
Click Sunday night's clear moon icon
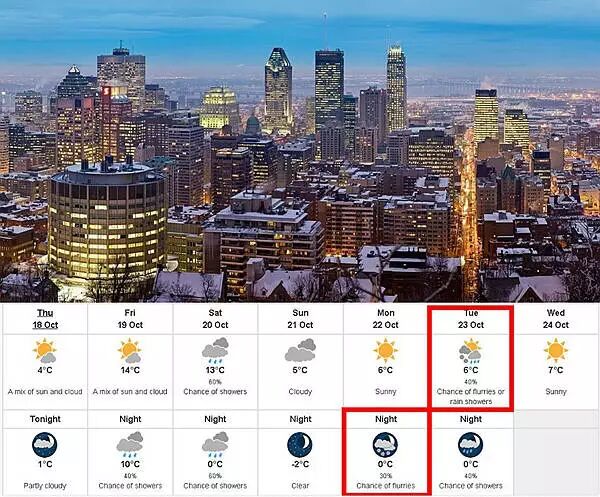tap(300, 445)
